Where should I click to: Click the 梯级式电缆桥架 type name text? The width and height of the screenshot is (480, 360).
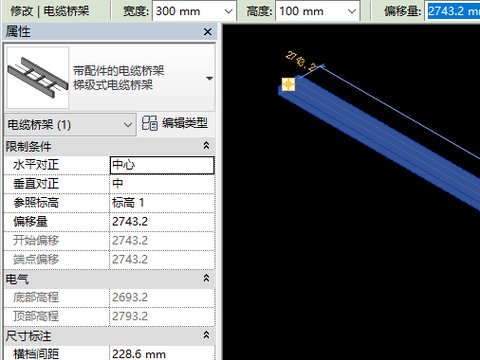[x=113, y=85]
